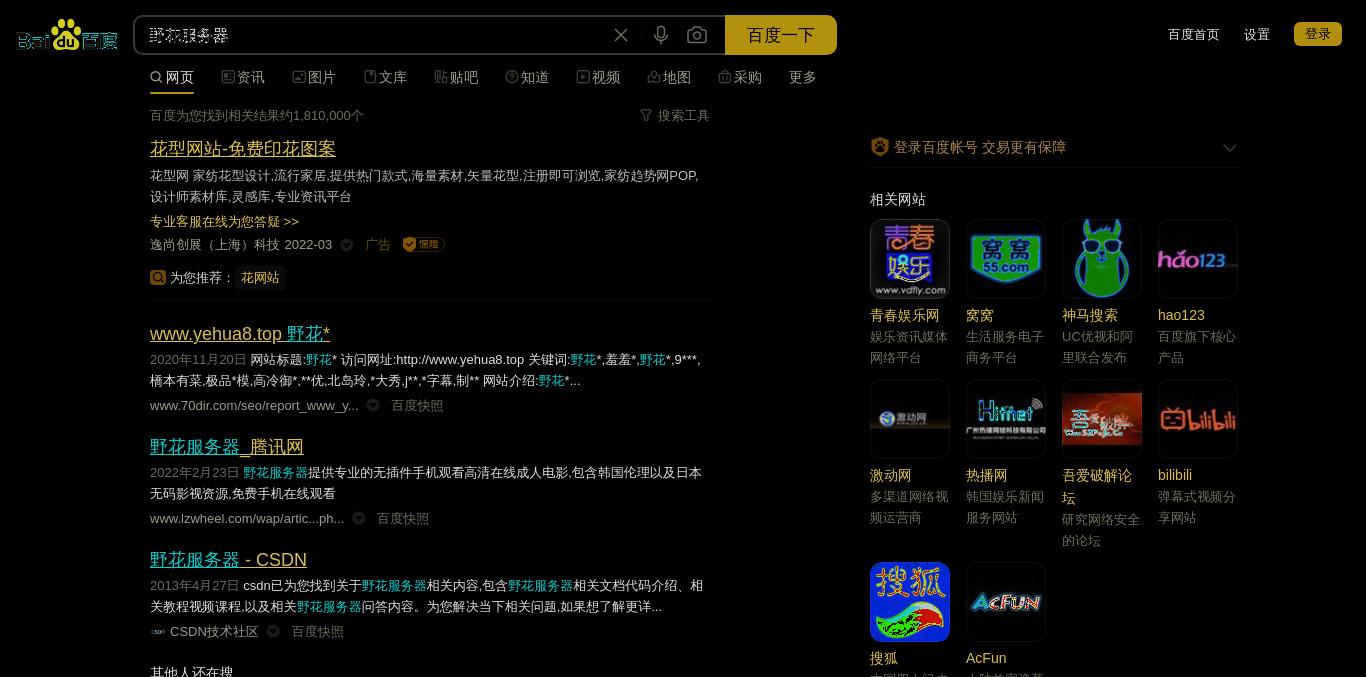Open 百度首页 link
The image size is (1366, 677).
click(x=1194, y=34)
